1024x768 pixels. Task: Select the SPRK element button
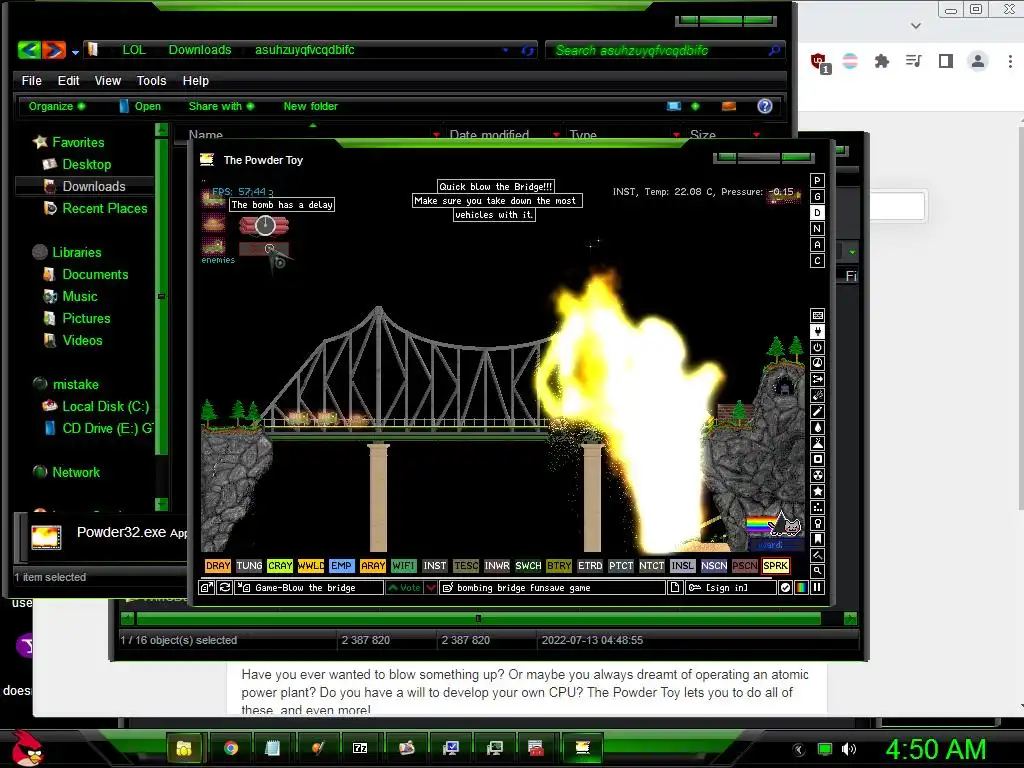[x=775, y=566]
